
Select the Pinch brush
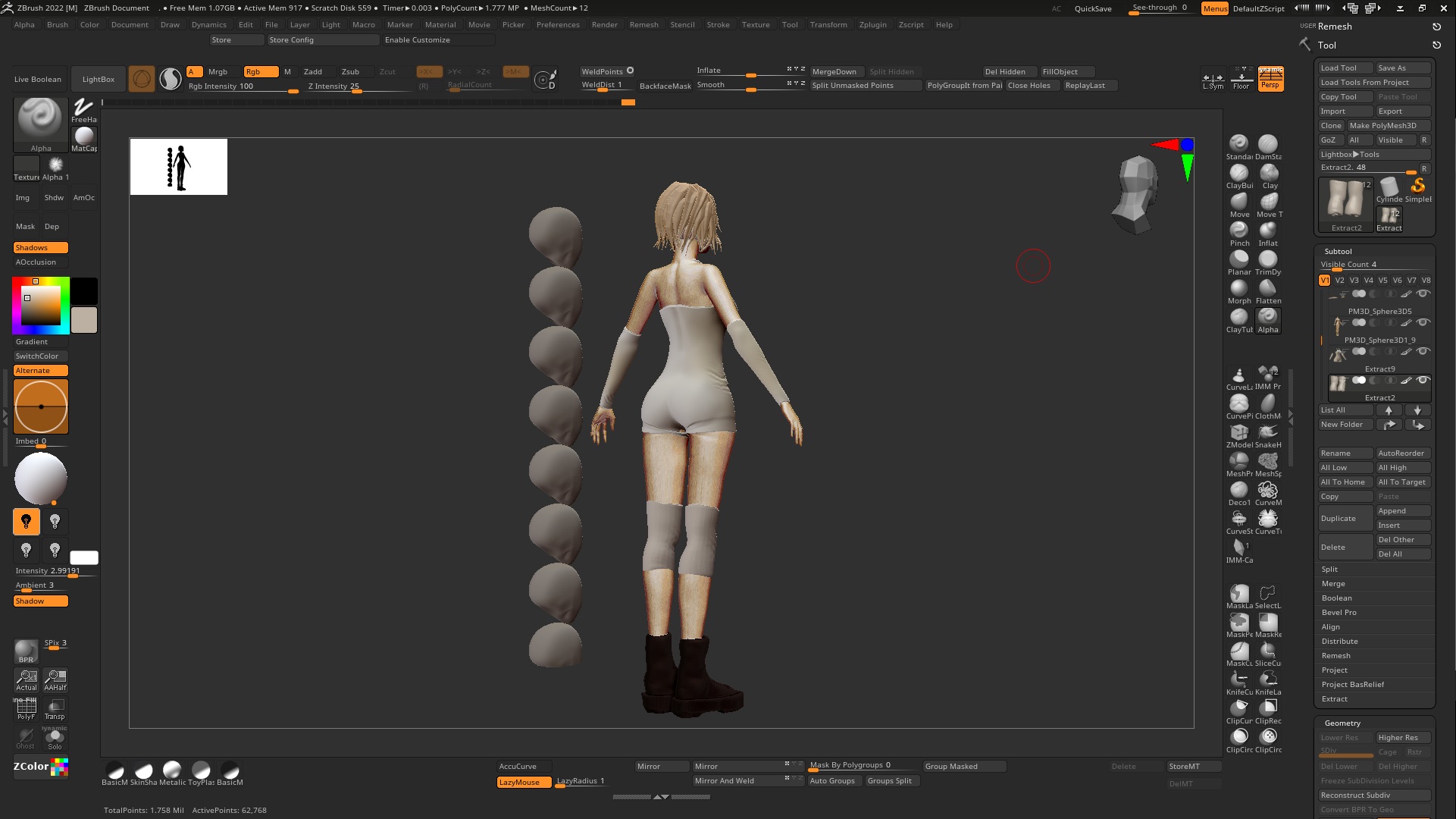click(x=1238, y=231)
